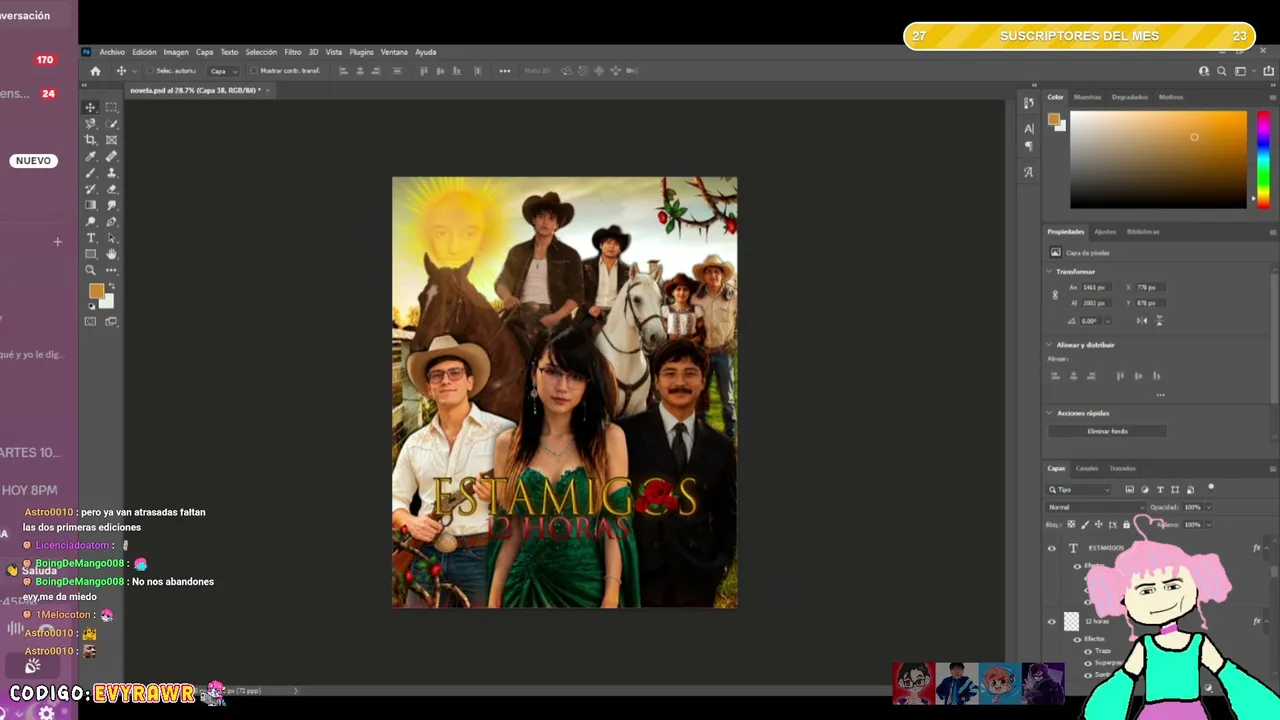
Task: Hide the Trazo effect
Action: pyautogui.click(x=1088, y=651)
